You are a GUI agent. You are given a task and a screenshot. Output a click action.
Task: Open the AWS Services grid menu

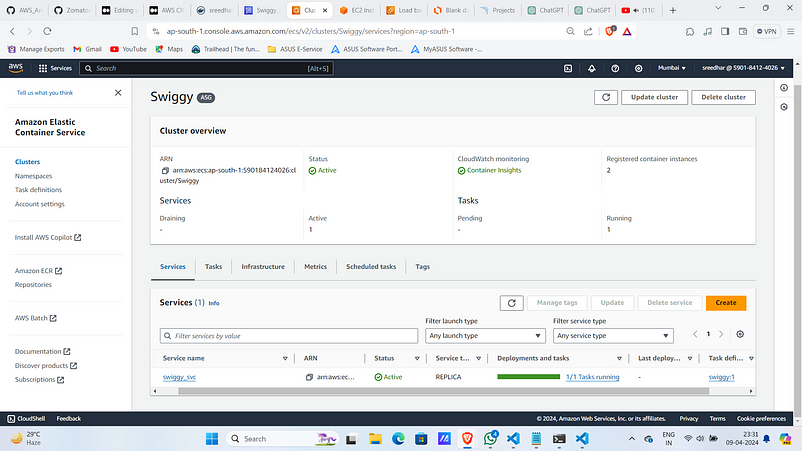point(55,68)
